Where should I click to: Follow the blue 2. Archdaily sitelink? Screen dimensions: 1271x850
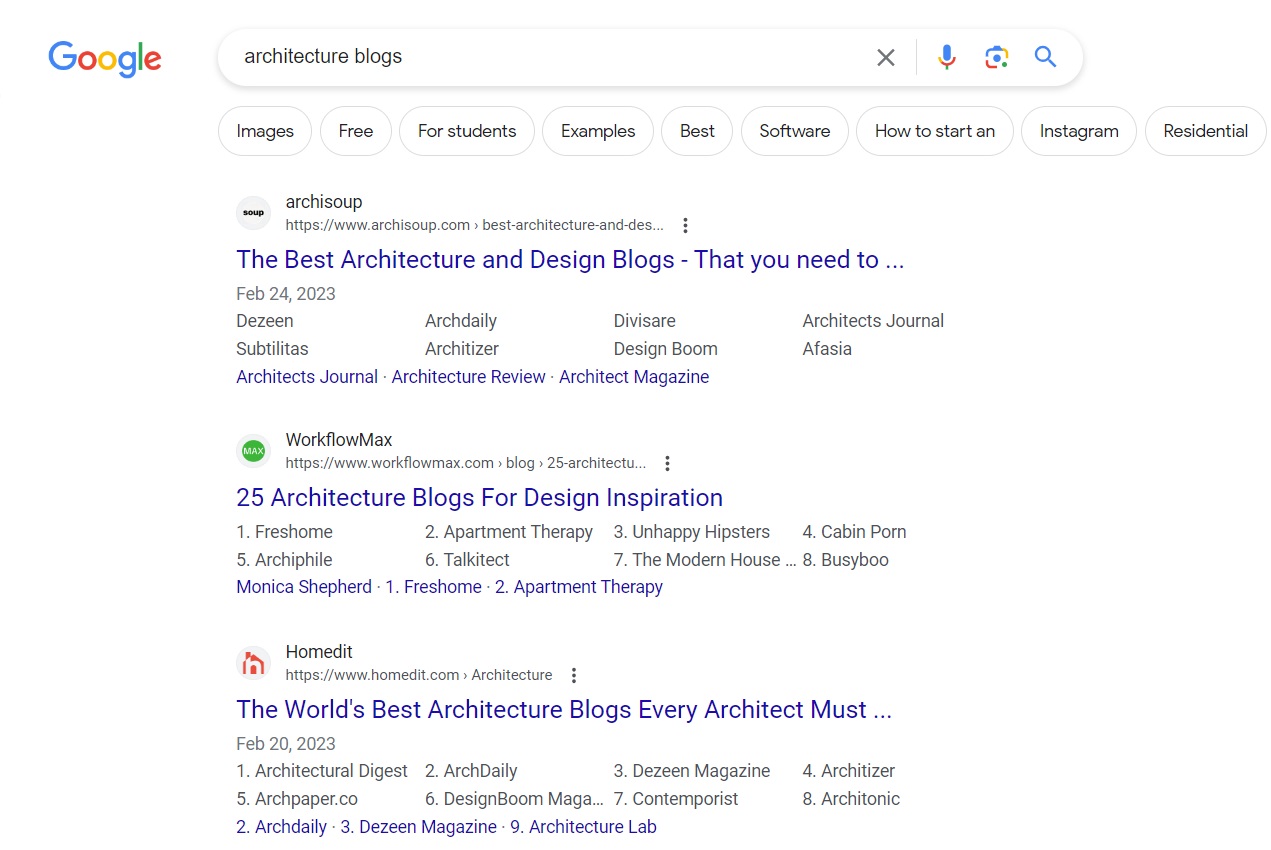click(x=281, y=827)
